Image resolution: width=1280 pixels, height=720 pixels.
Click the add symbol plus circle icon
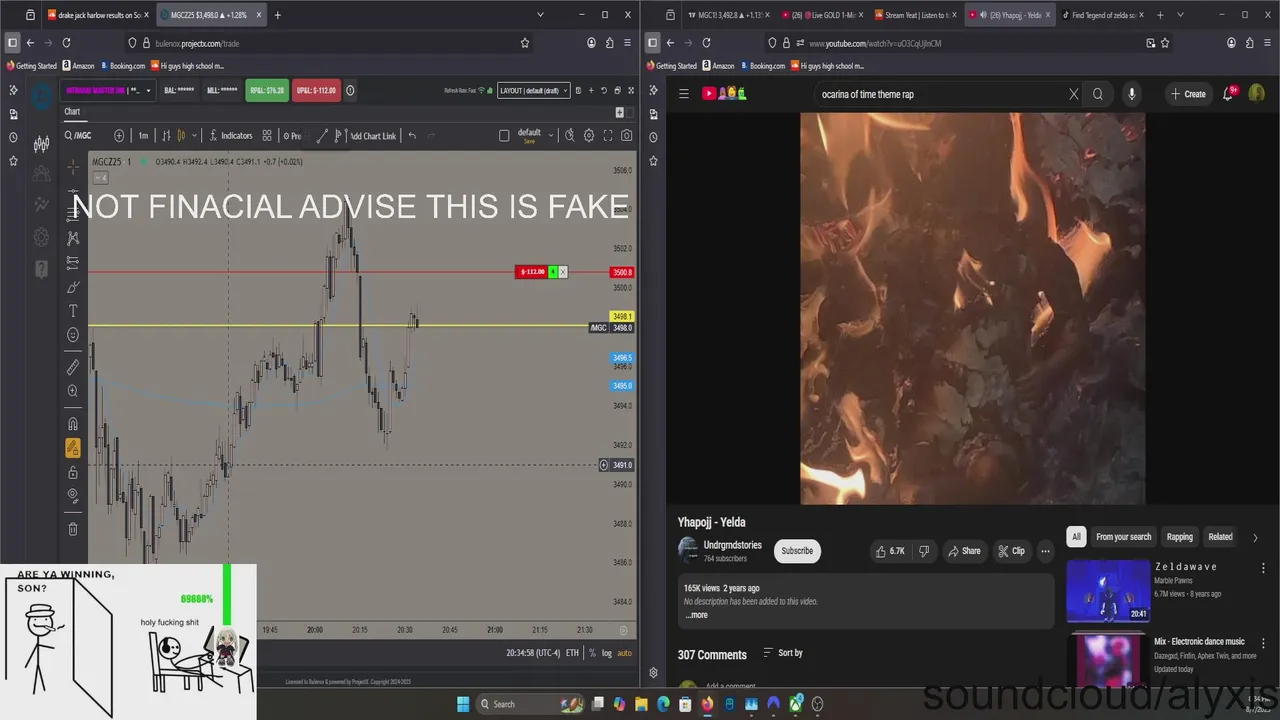[x=119, y=135]
